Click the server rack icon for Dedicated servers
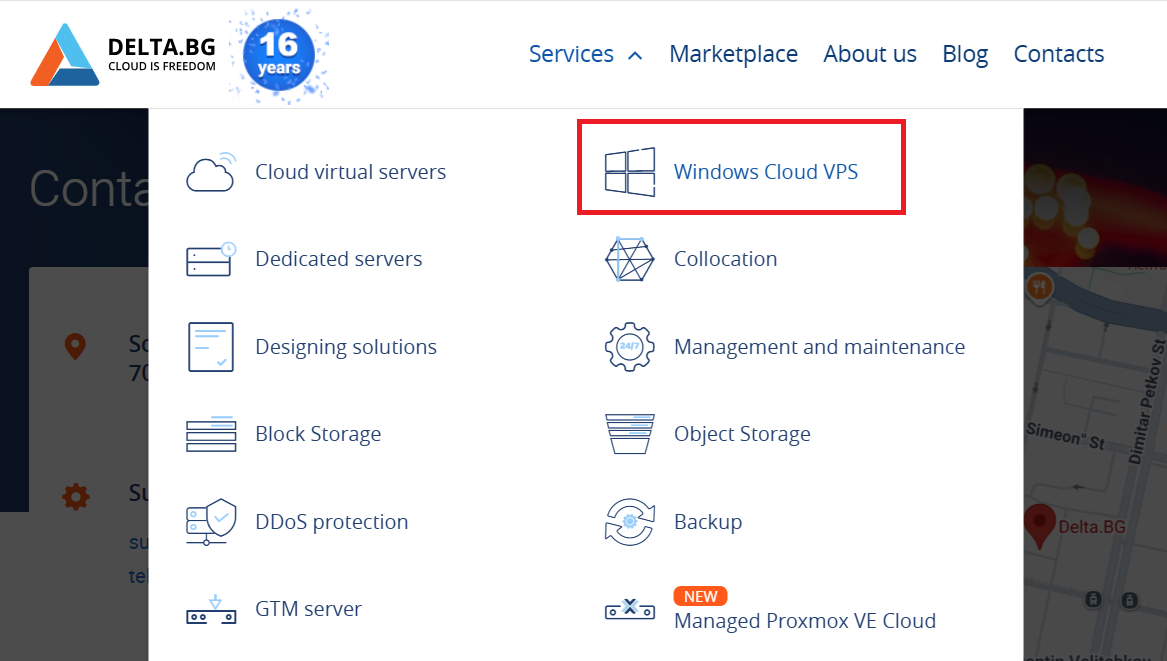 tap(211, 259)
